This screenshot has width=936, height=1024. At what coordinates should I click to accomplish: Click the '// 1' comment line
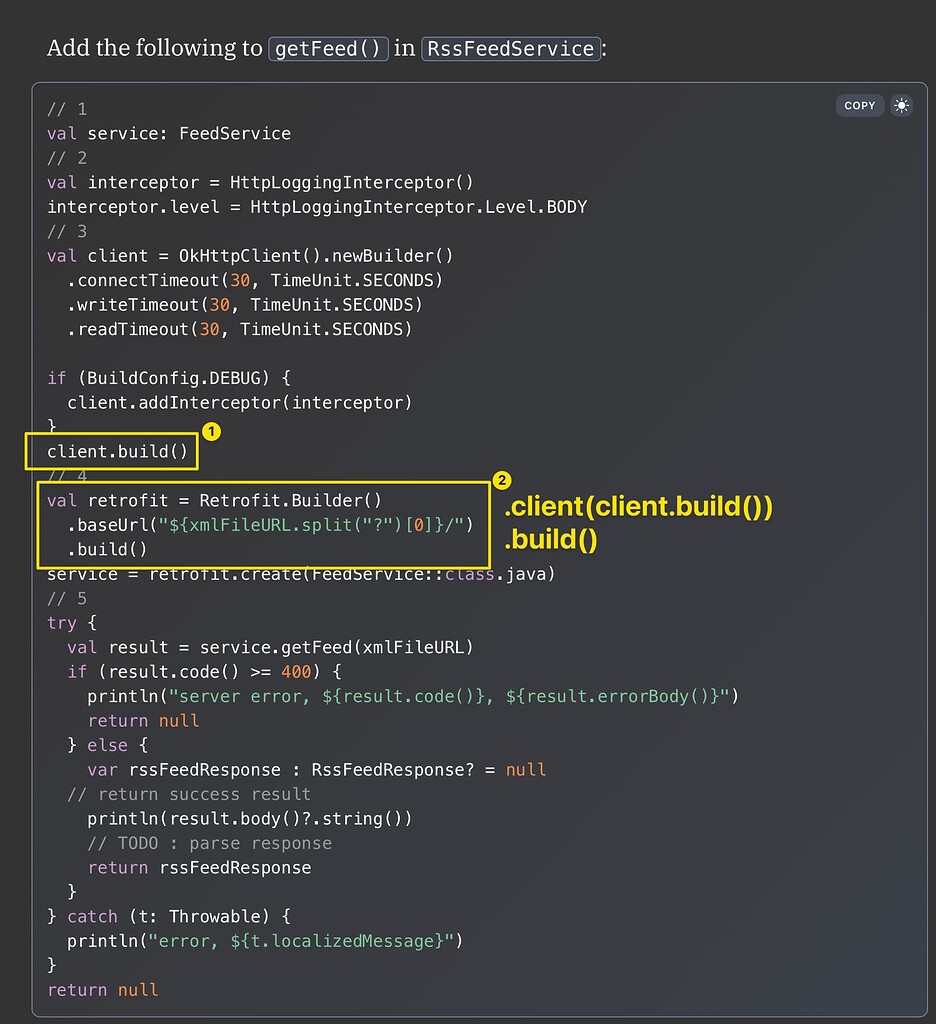(67, 109)
